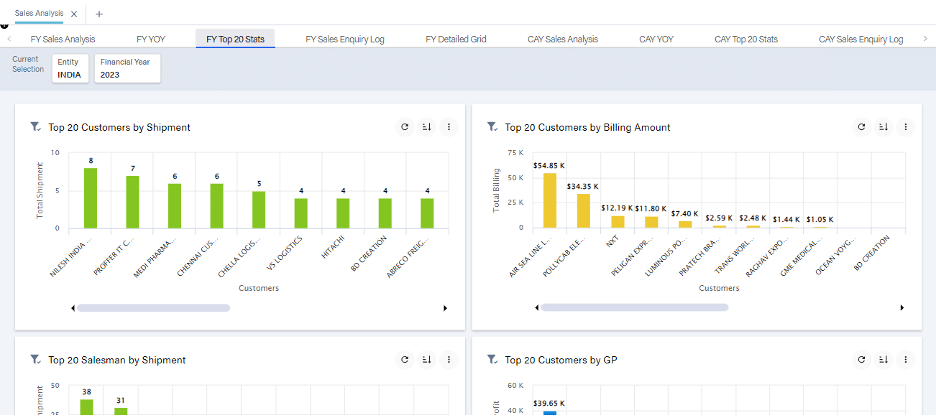Open more options for Customers by Billing Amount
The width and height of the screenshot is (936, 418).
906,127
